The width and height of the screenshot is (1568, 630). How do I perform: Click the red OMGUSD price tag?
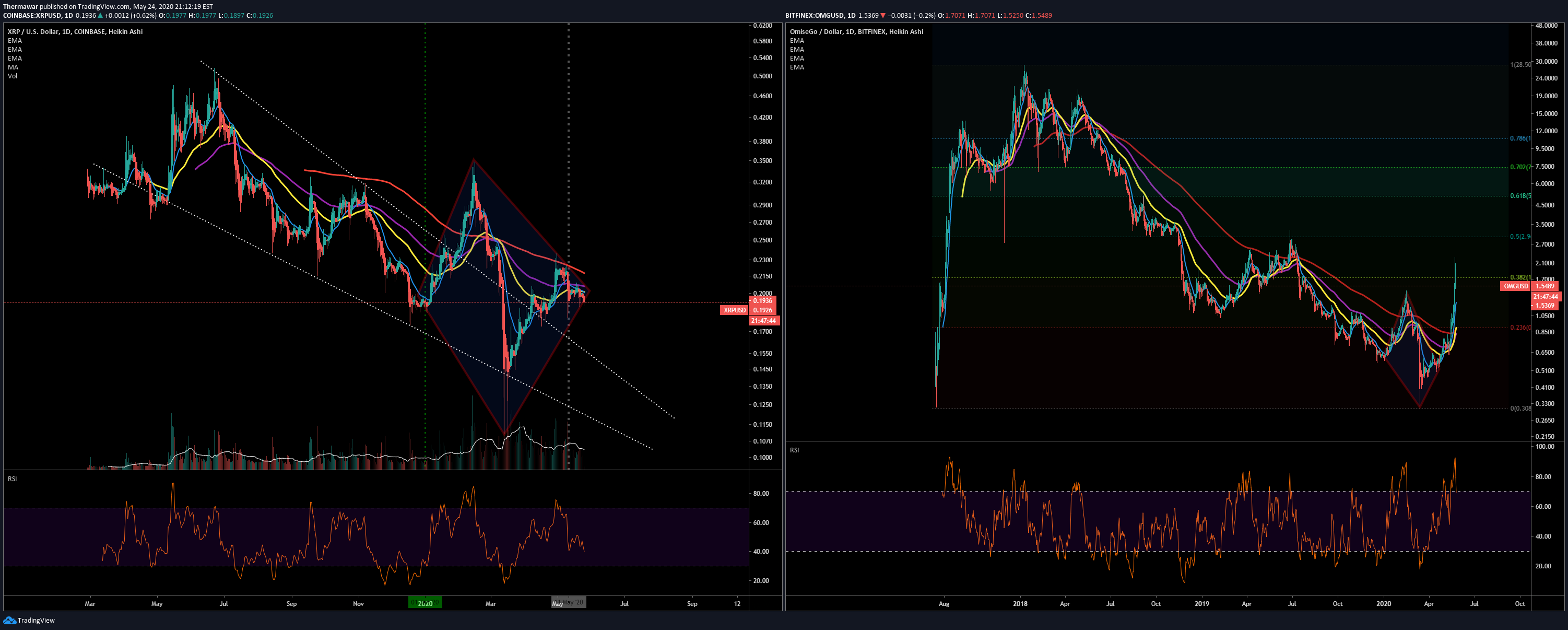click(1516, 286)
